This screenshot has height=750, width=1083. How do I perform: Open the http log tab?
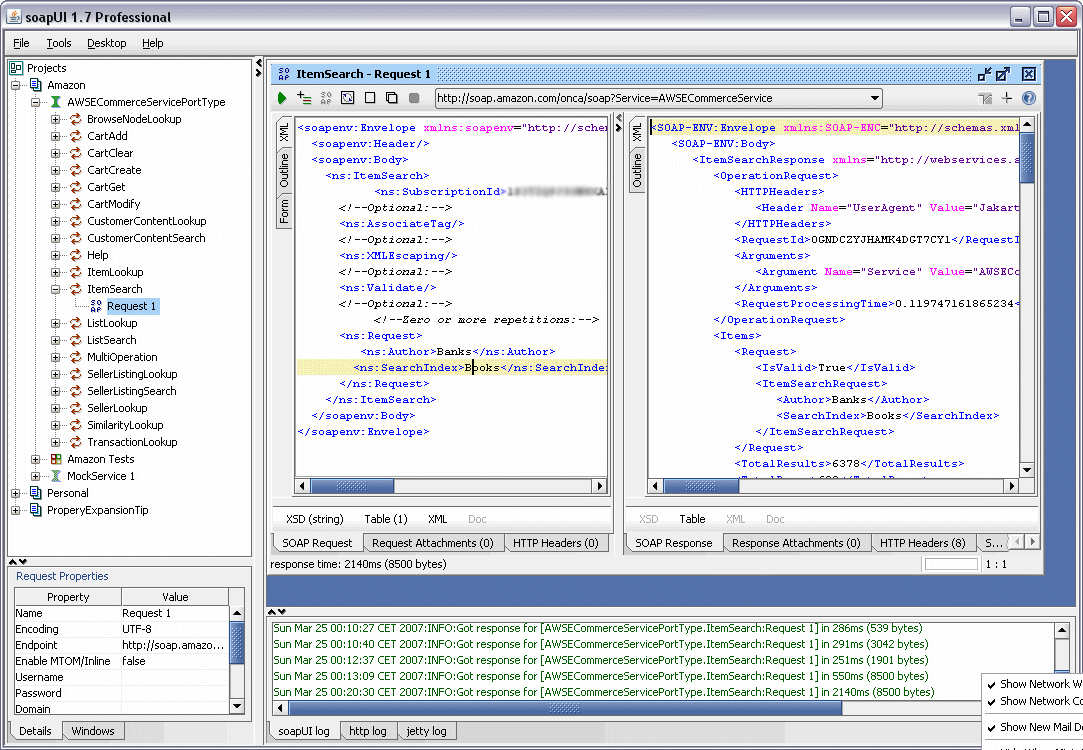[367, 731]
